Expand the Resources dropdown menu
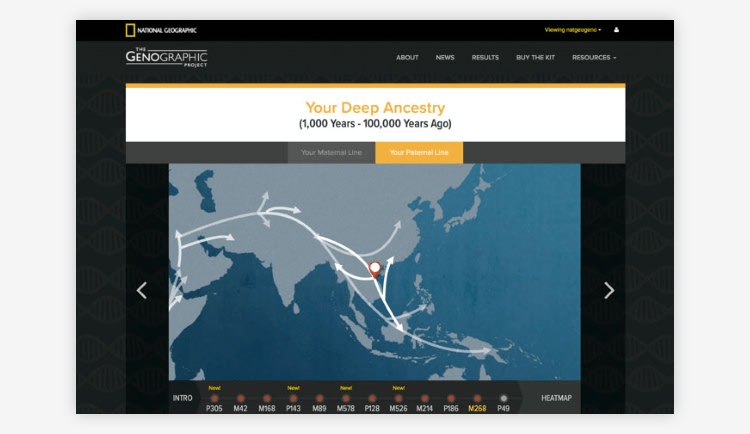The width and height of the screenshot is (750, 434). point(594,57)
